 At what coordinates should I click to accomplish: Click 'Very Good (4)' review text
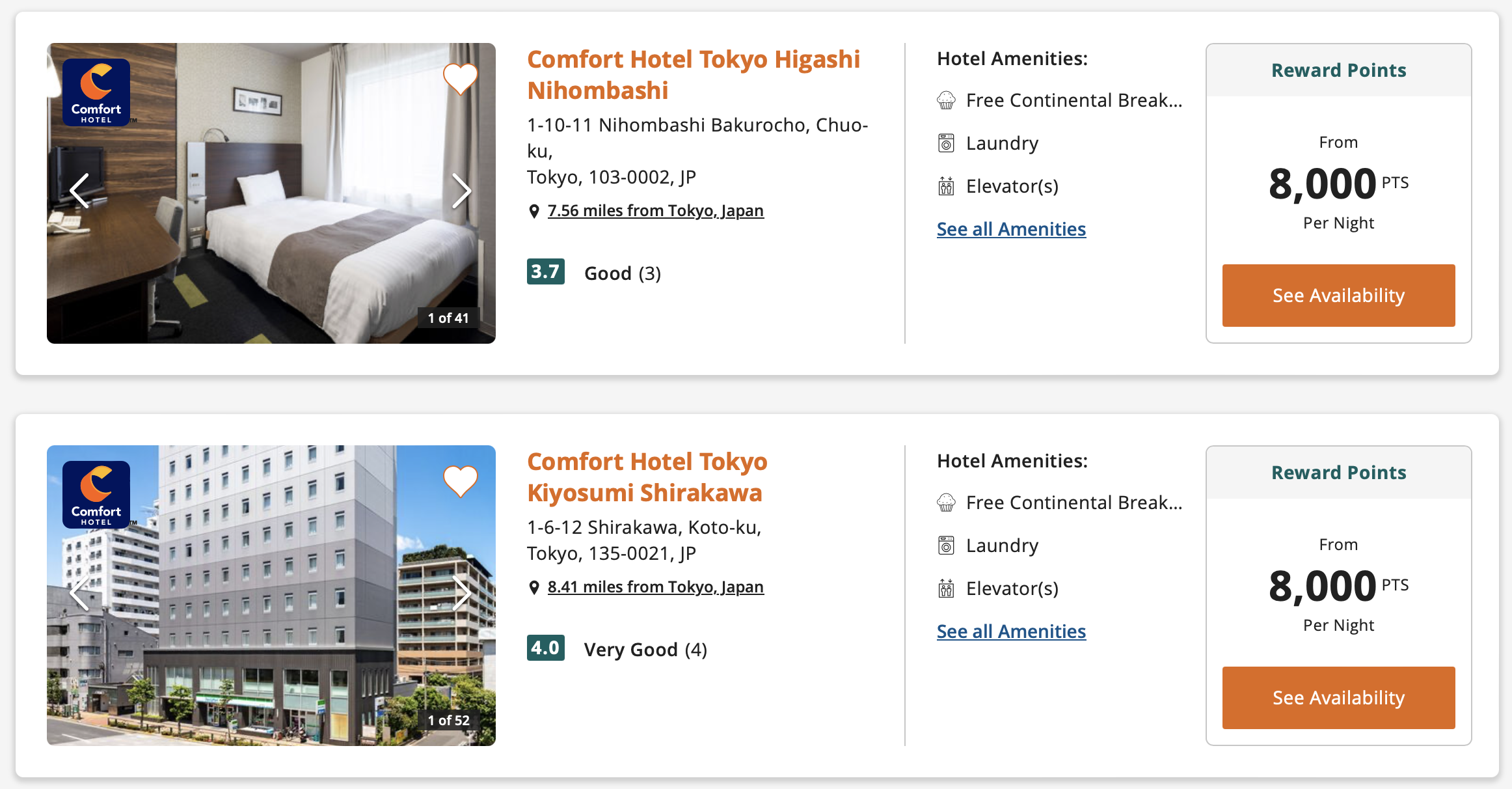645,650
